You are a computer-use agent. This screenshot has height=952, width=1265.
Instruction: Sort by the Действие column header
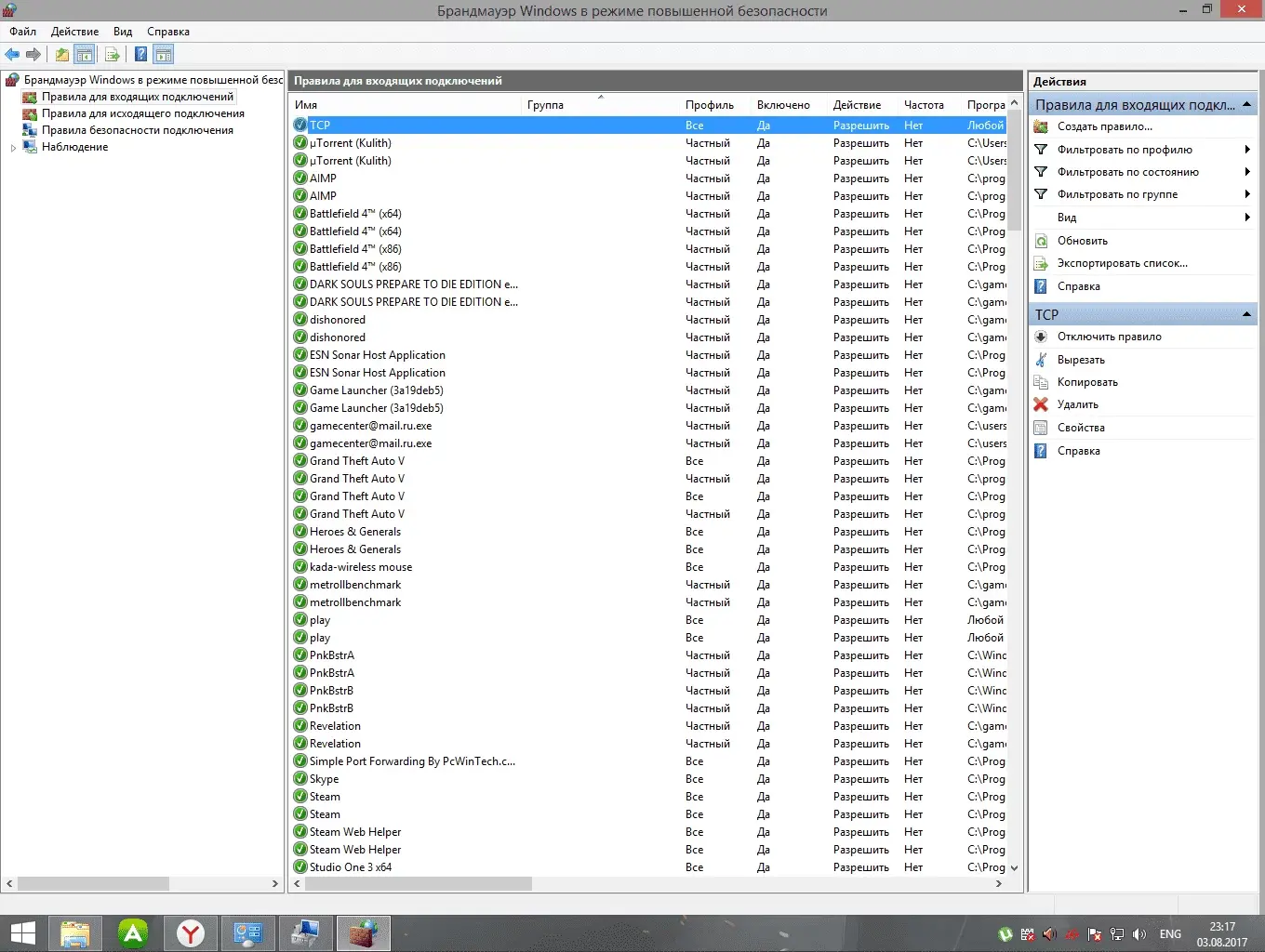(864, 105)
